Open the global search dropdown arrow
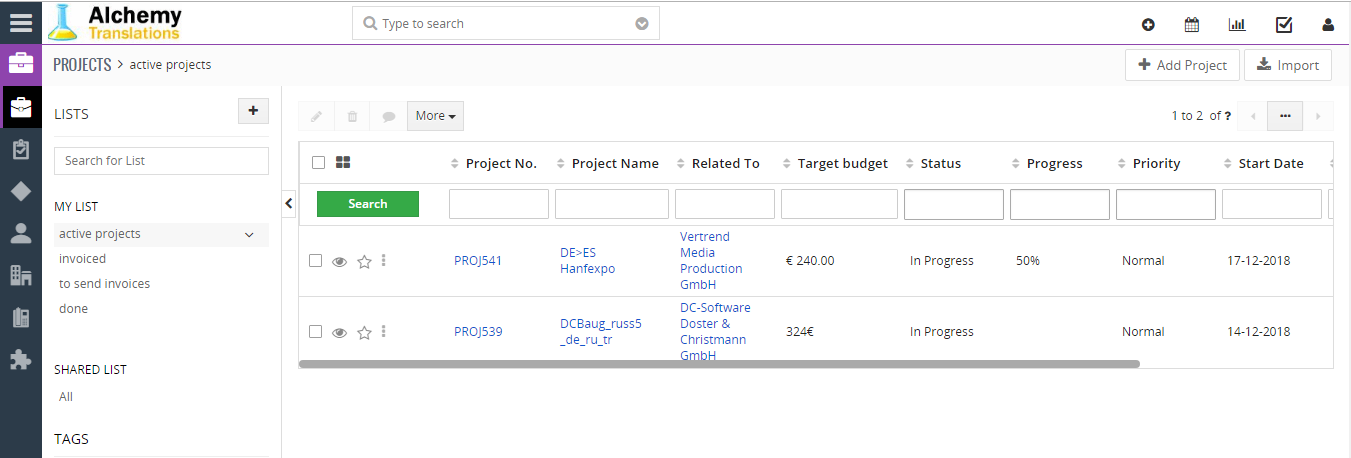 [x=642, y=23]
